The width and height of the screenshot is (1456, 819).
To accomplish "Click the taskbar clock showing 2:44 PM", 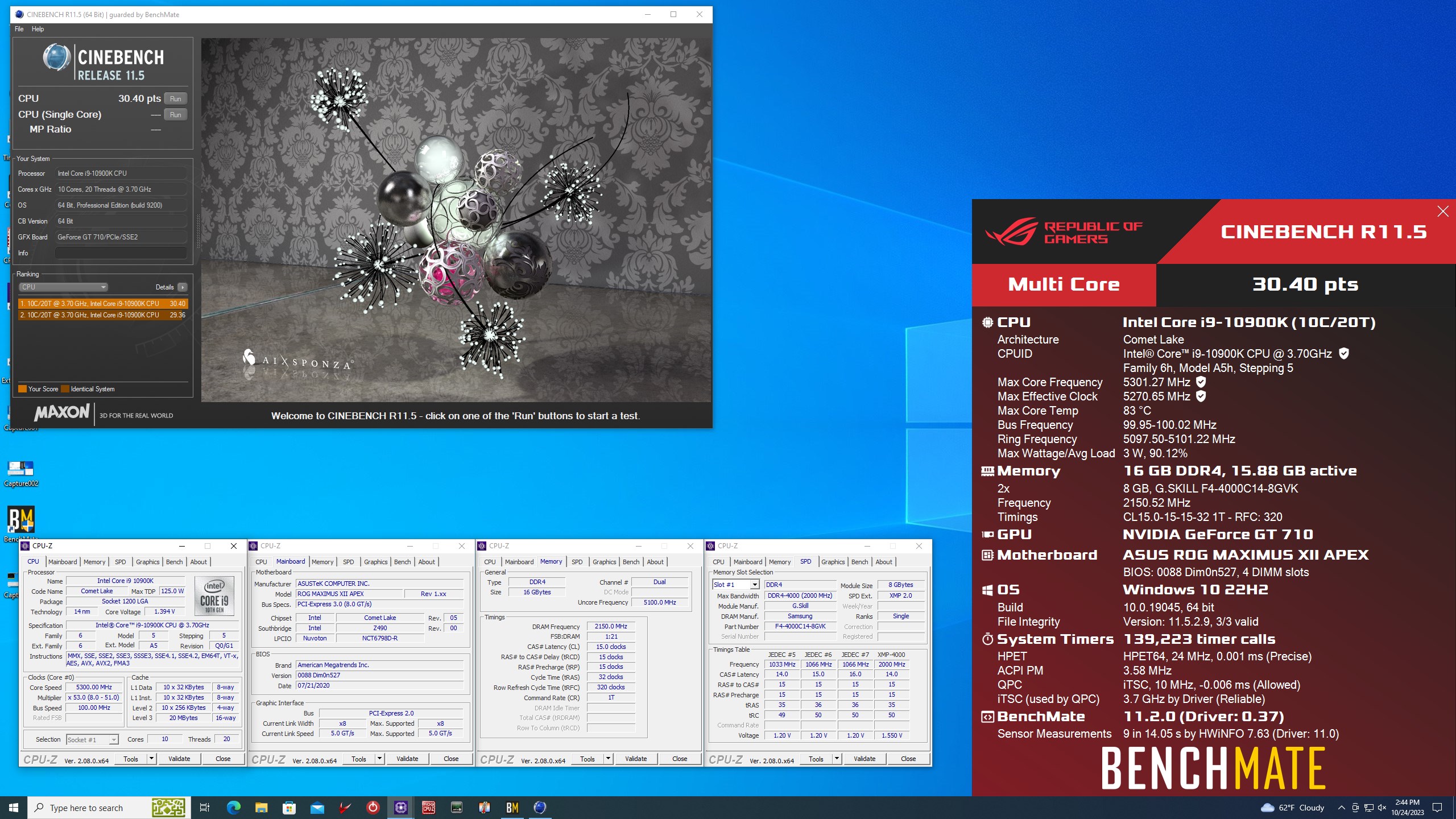I will pyautogui.click(x=1407, y=808).
